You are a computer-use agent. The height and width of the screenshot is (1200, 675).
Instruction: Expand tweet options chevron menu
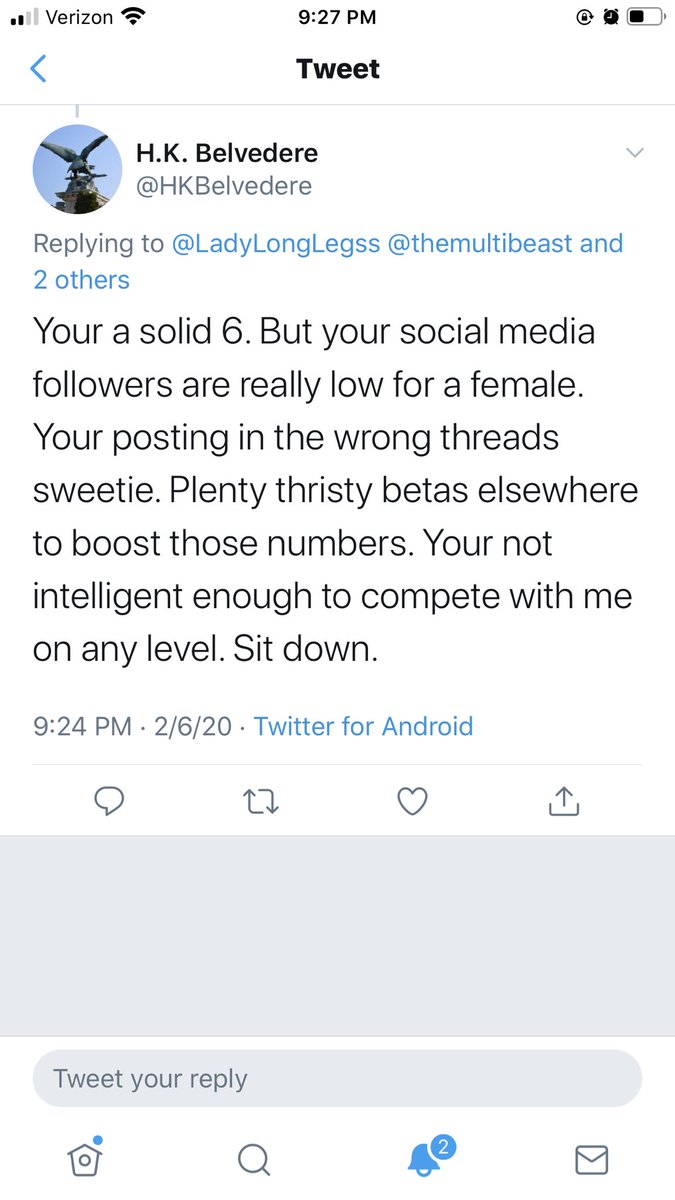click(x=634, y=153)
